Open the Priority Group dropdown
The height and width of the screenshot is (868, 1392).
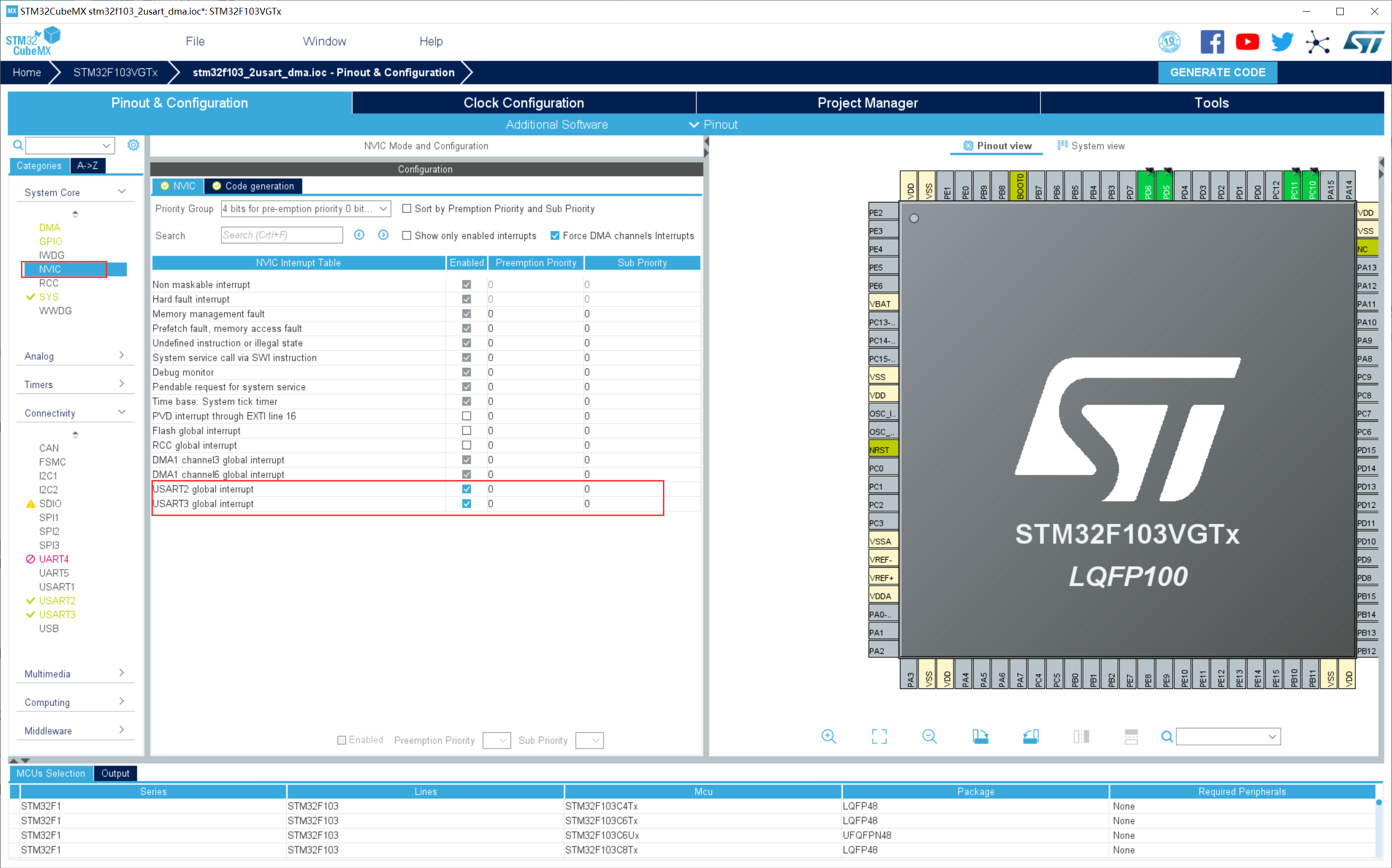[x=305, y=209]
